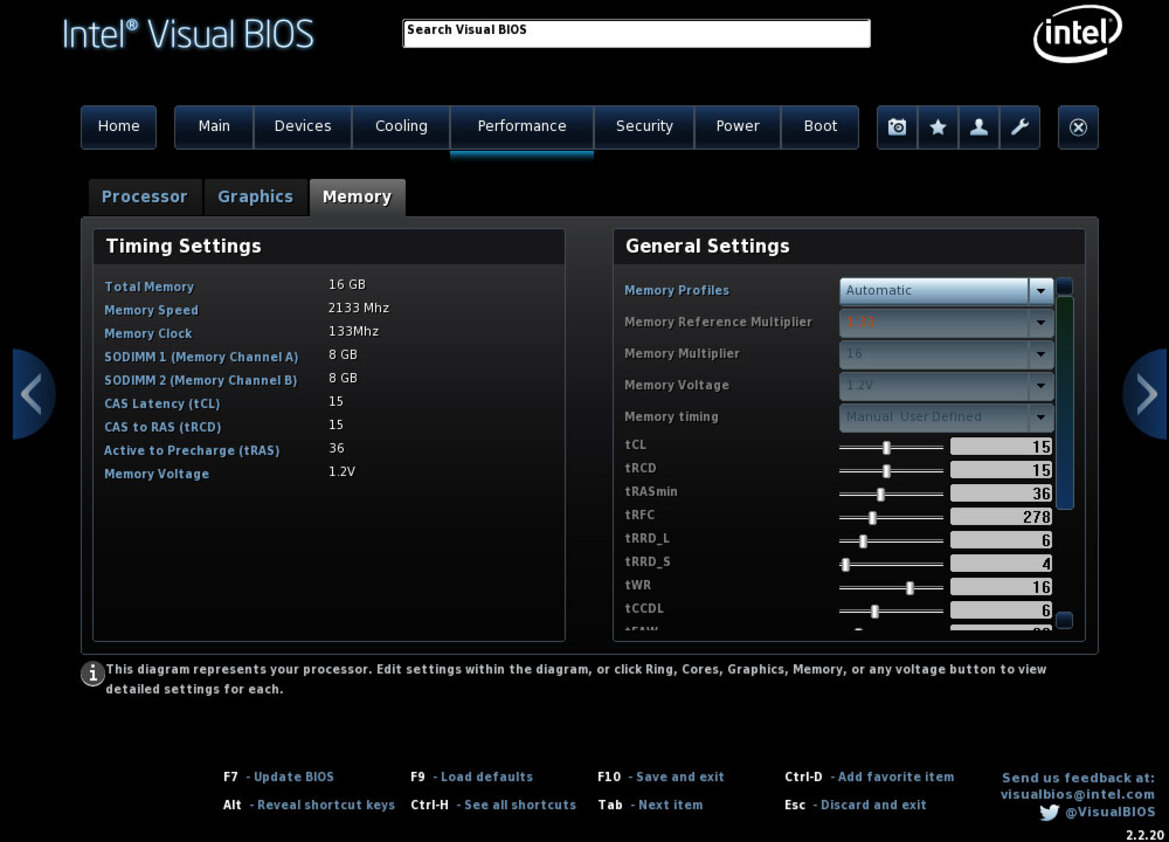Viewport: 1169px width, 842px height.
Task: Click the Save and exit link
Action: [680, 777]
